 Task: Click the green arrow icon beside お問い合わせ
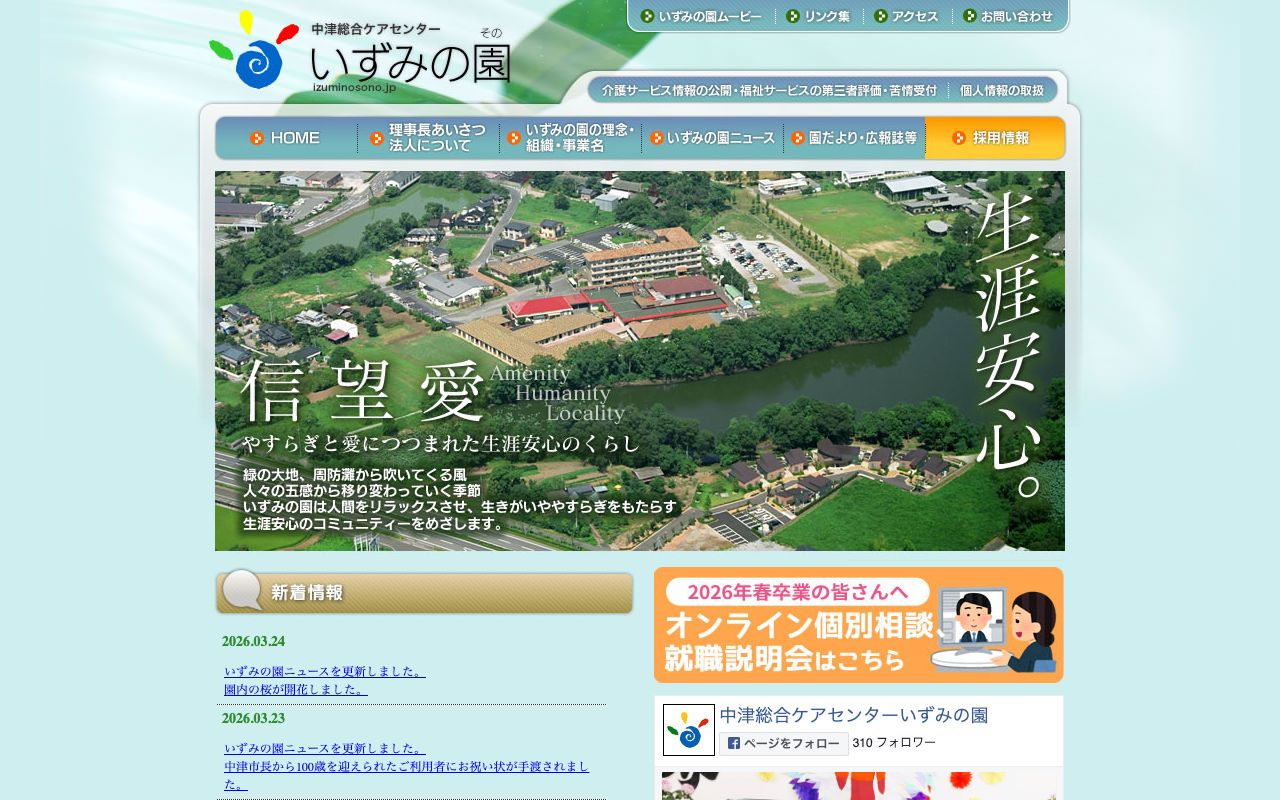coord(971,16)
